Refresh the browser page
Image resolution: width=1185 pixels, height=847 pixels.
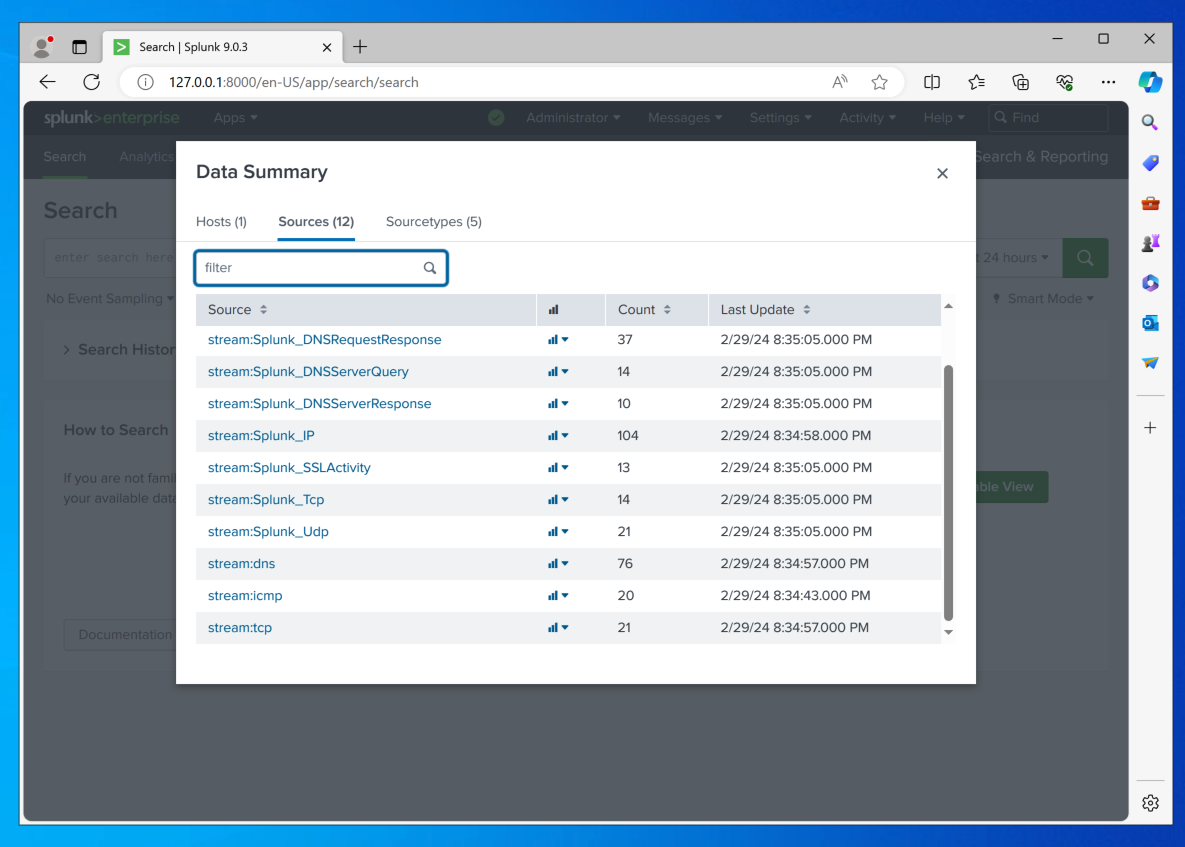[x=91, y=82]
